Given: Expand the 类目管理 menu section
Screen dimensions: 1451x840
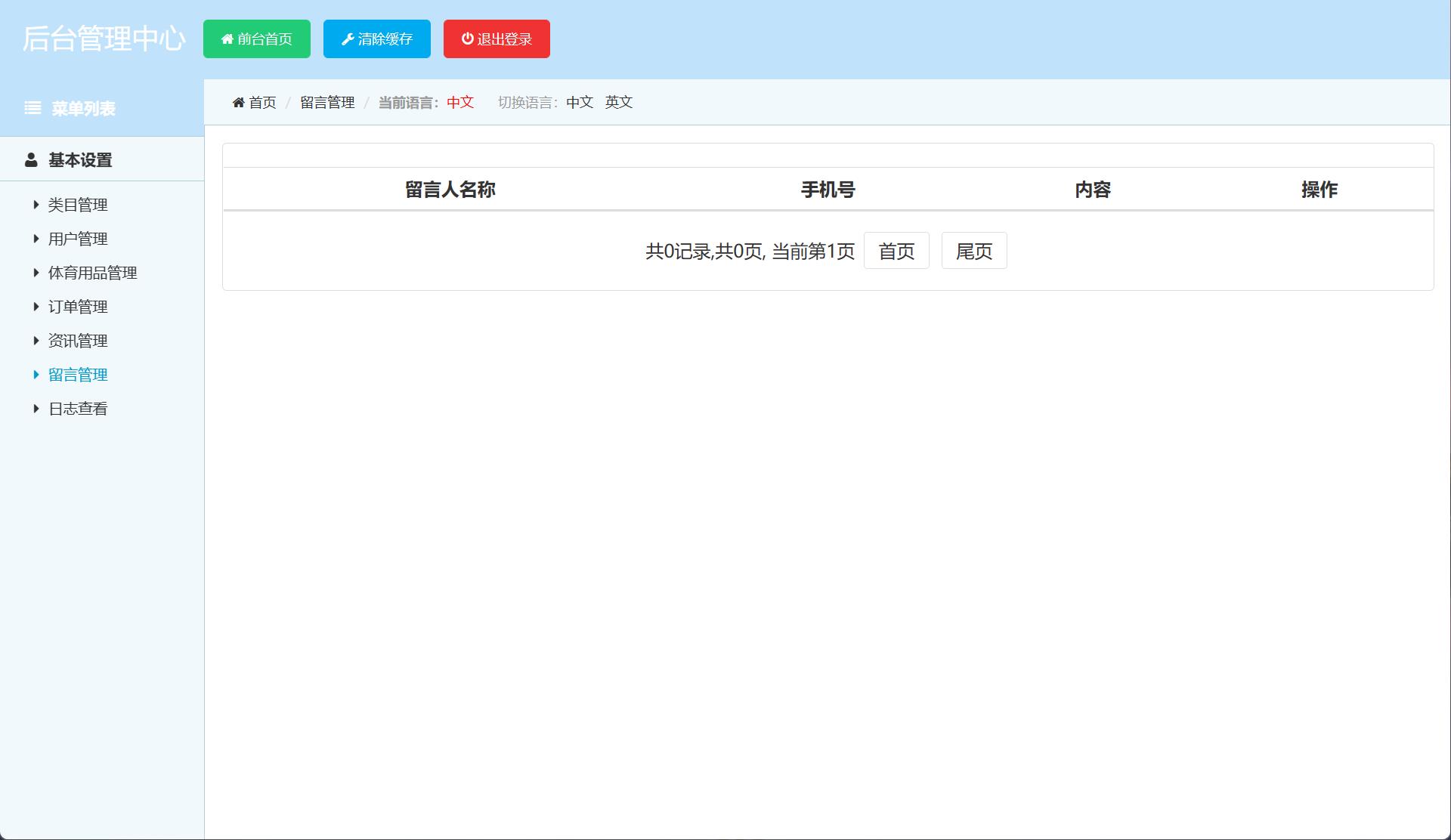Looking at the screenshot, I should [77, 205].
